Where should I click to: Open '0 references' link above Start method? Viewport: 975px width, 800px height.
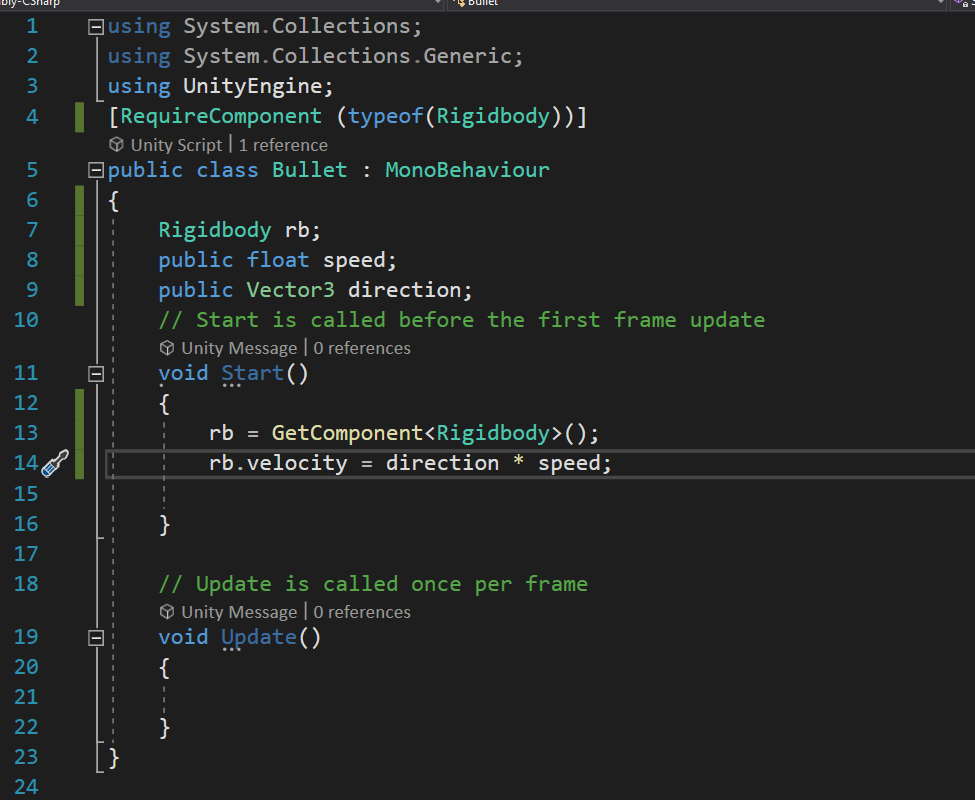[362, 348]
